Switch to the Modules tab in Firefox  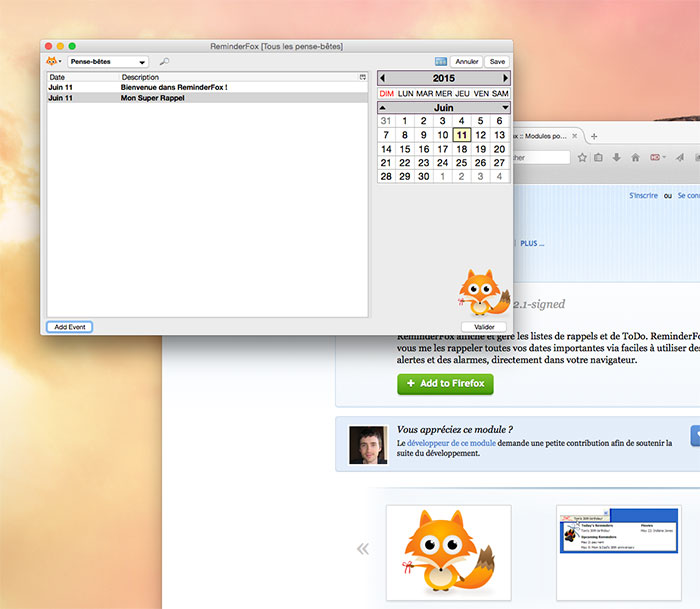click(541, 136)
